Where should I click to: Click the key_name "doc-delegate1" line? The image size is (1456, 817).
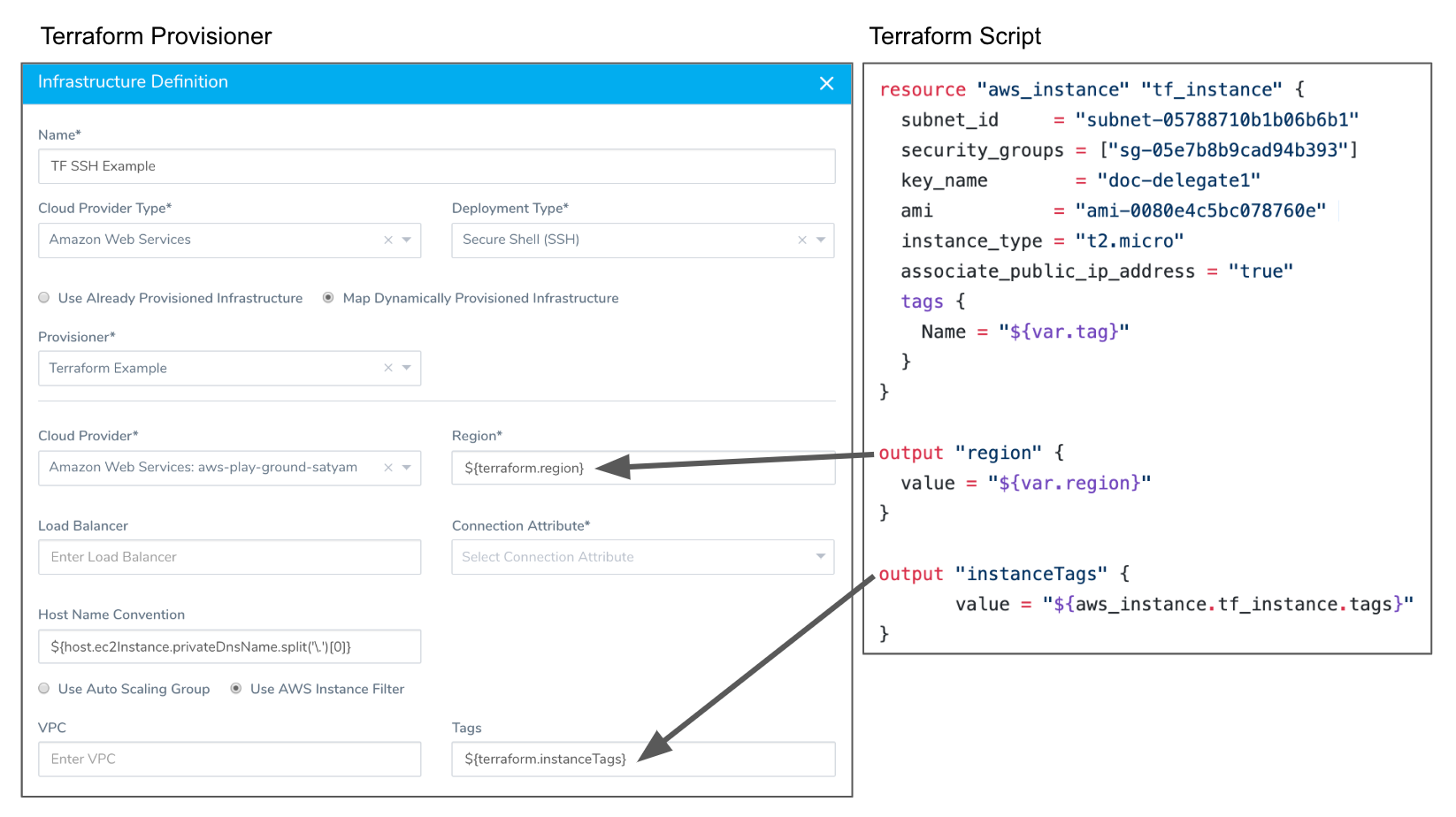pyautogui.click(x=1080, y=180)
